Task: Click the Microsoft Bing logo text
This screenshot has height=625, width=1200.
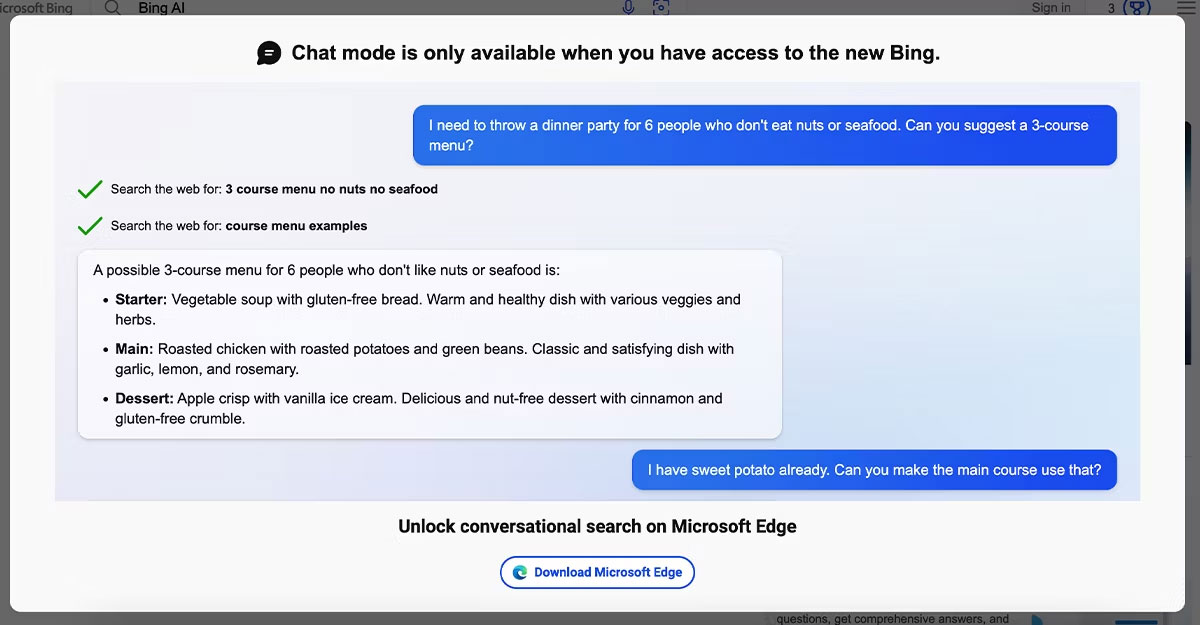Action: [x=36, y=8]
